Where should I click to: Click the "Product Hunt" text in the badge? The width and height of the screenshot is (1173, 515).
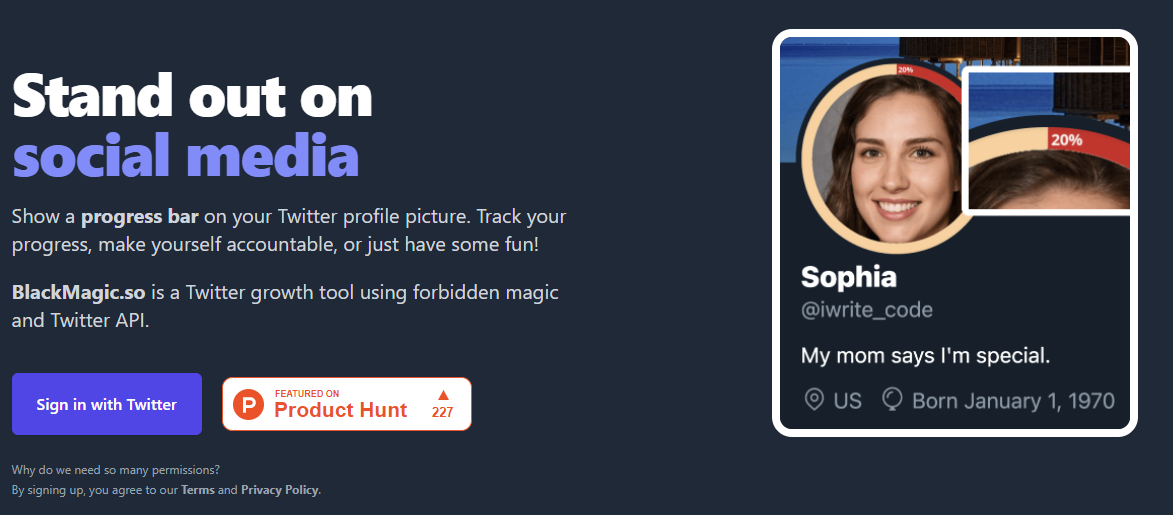pos(341,410)
